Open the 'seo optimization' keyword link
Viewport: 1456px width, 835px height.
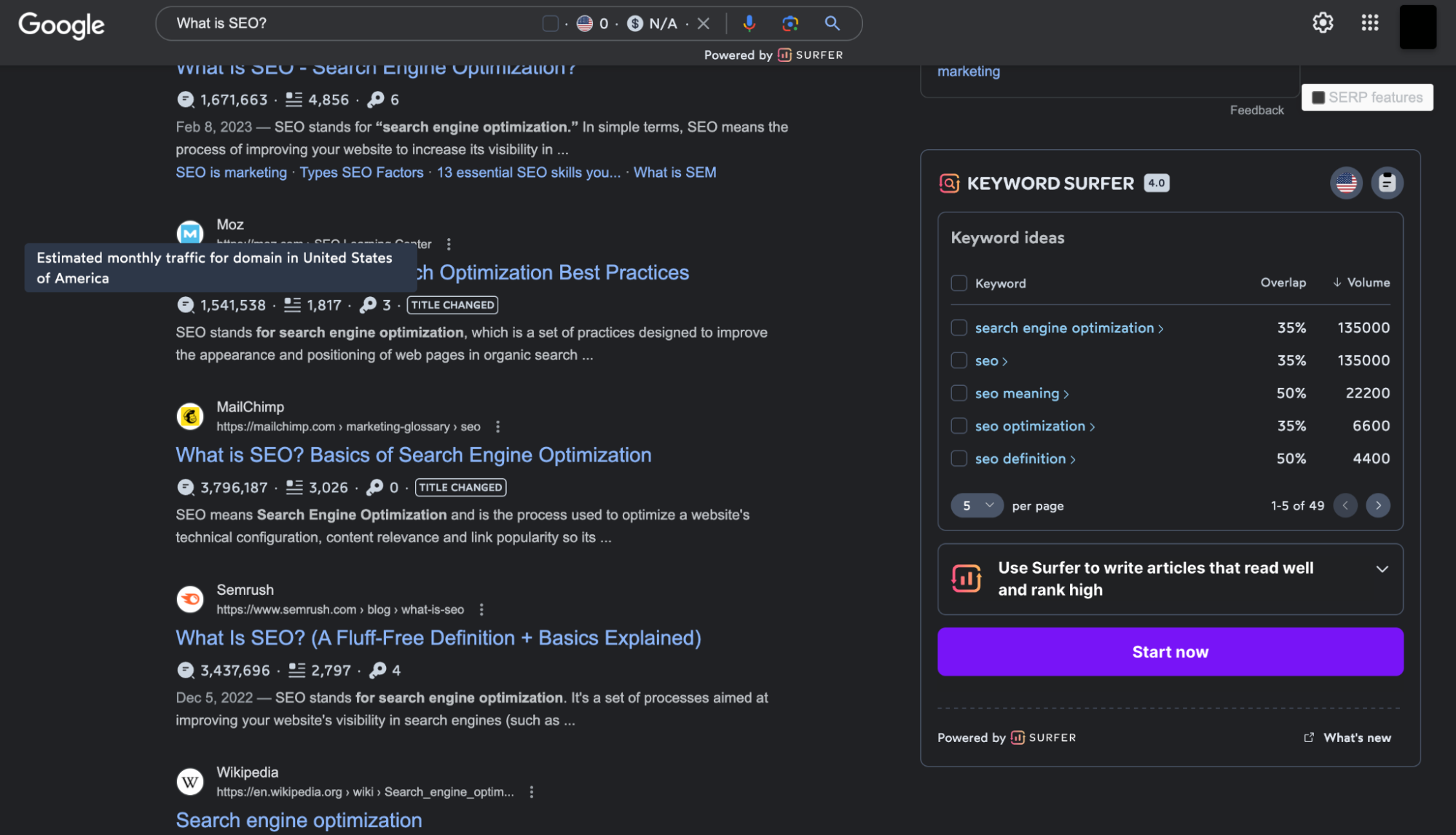coord(1034,426)
